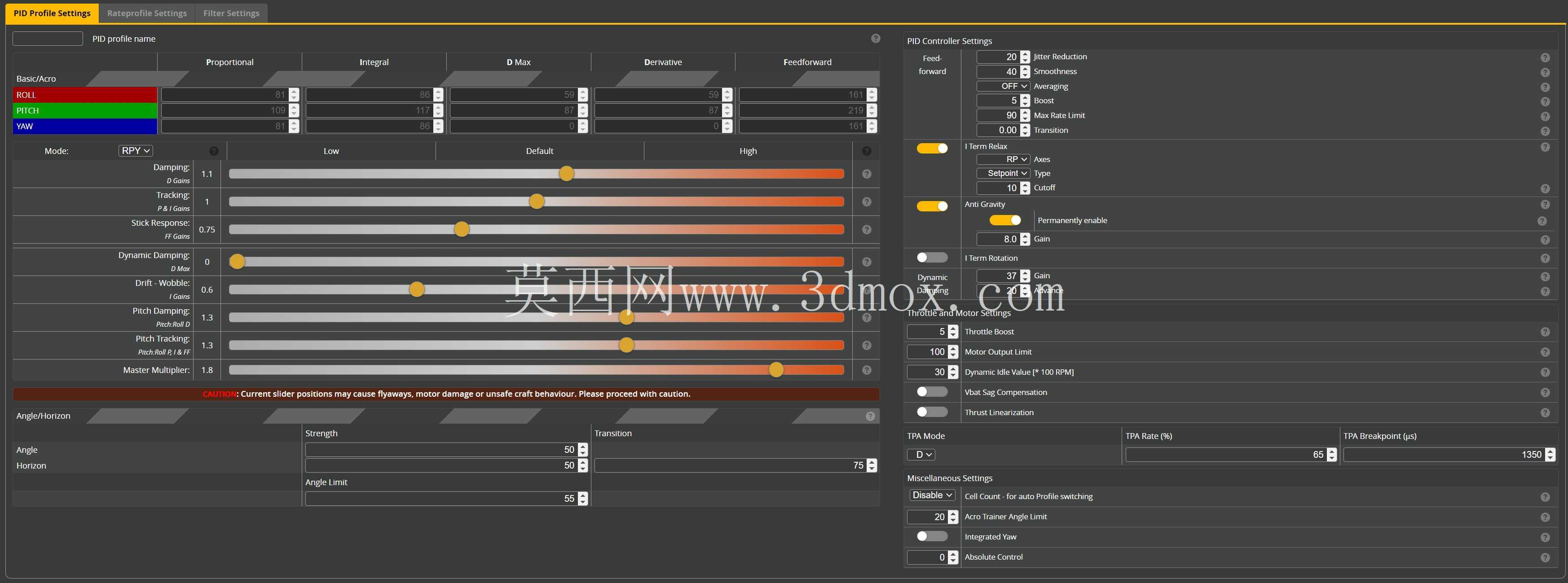Enable Vbat Sag Compensation
The height and width of the screenshot is (583, 1568).
click(932, 391)
